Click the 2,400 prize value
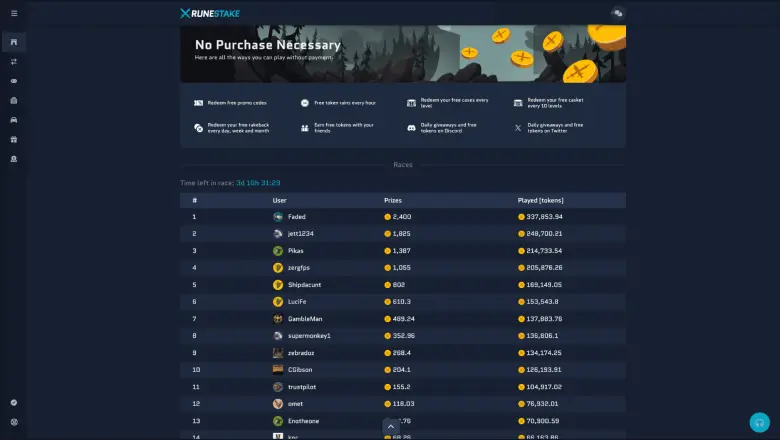The height and width of the screenshot is (440, 780). tap(401, 217)
